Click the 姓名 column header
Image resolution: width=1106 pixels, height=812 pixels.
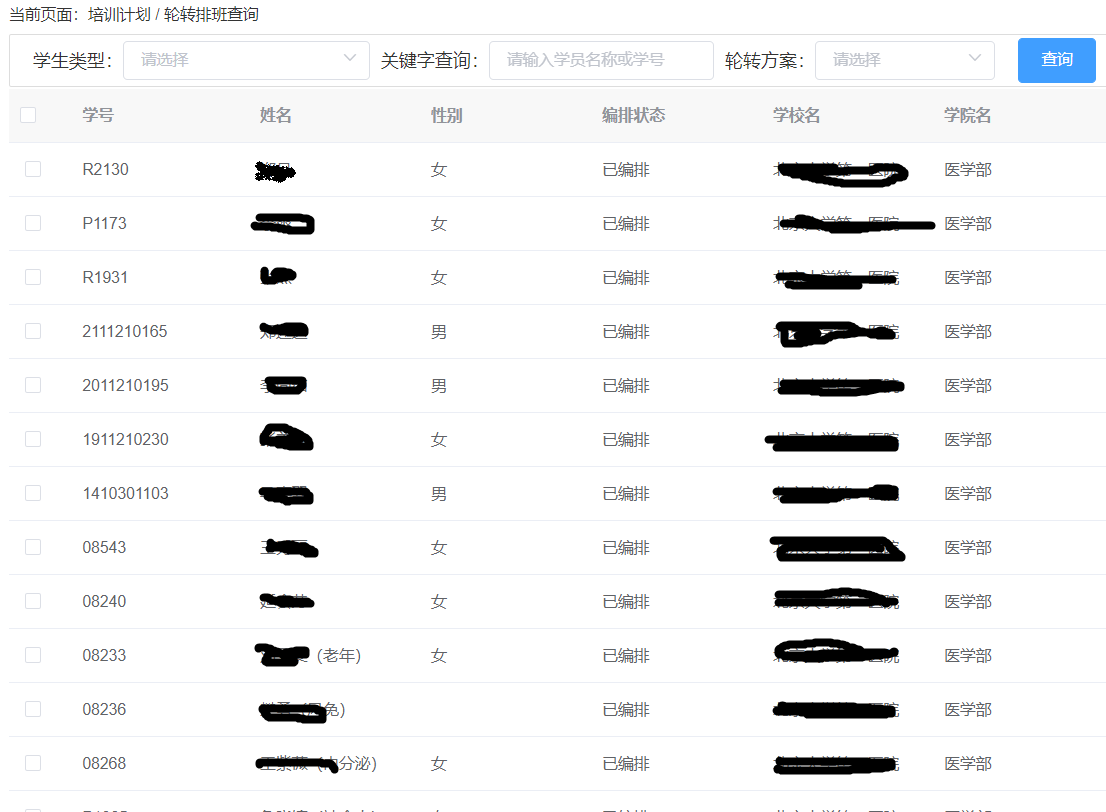pyautogui.click(x=275, y=115)
